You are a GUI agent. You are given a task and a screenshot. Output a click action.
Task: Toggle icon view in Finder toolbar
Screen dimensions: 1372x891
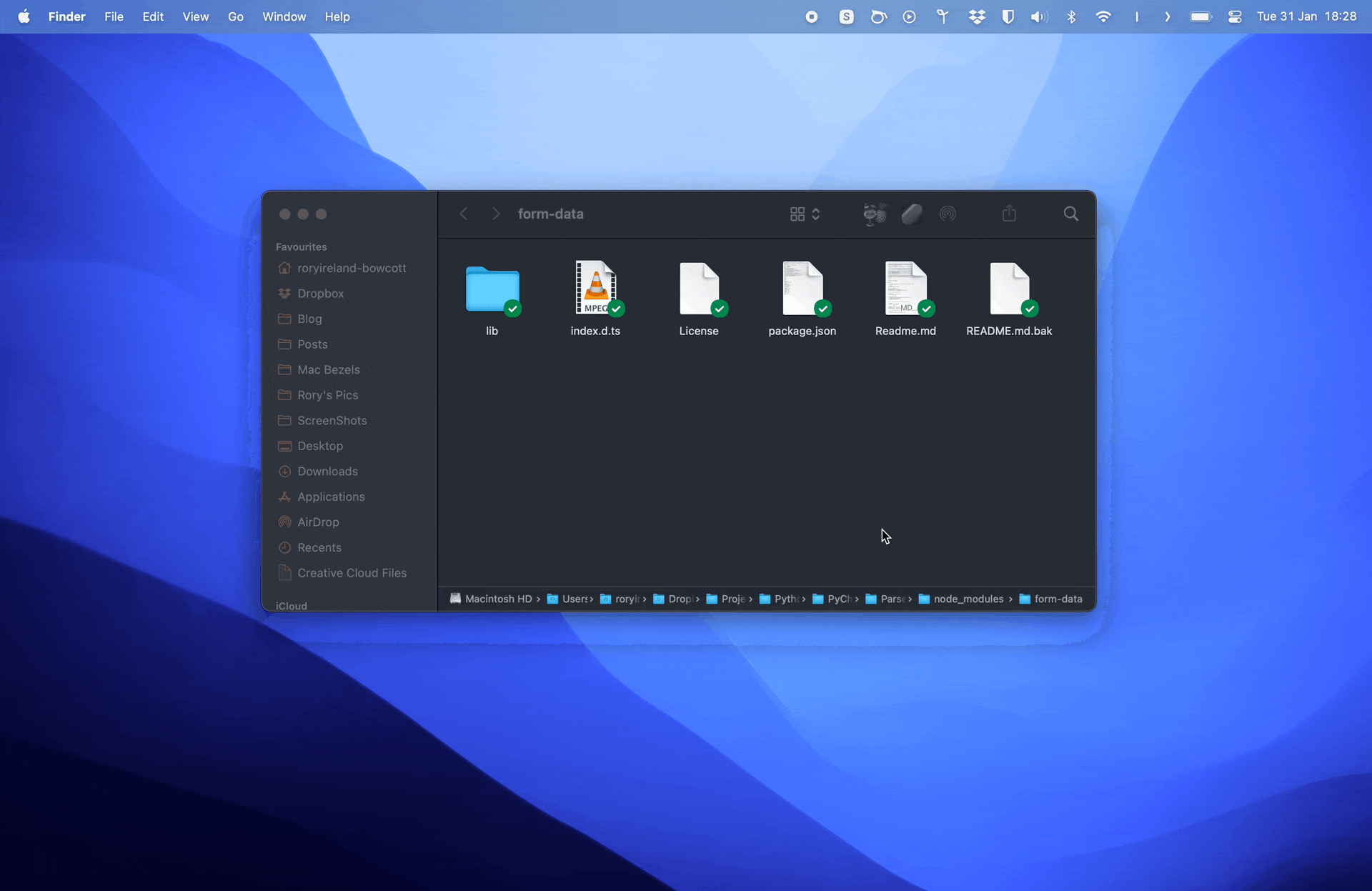pyautogui.click(x=797, y=213)
